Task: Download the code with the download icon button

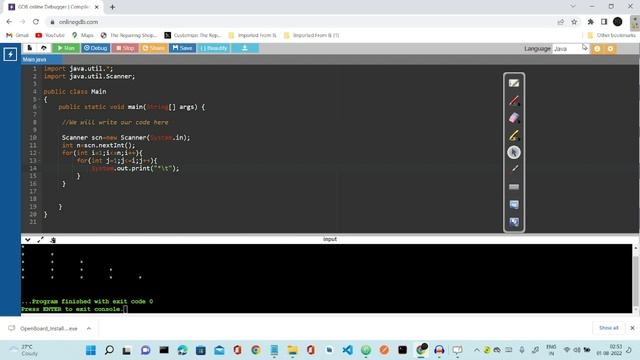Action: coord(244,48)
